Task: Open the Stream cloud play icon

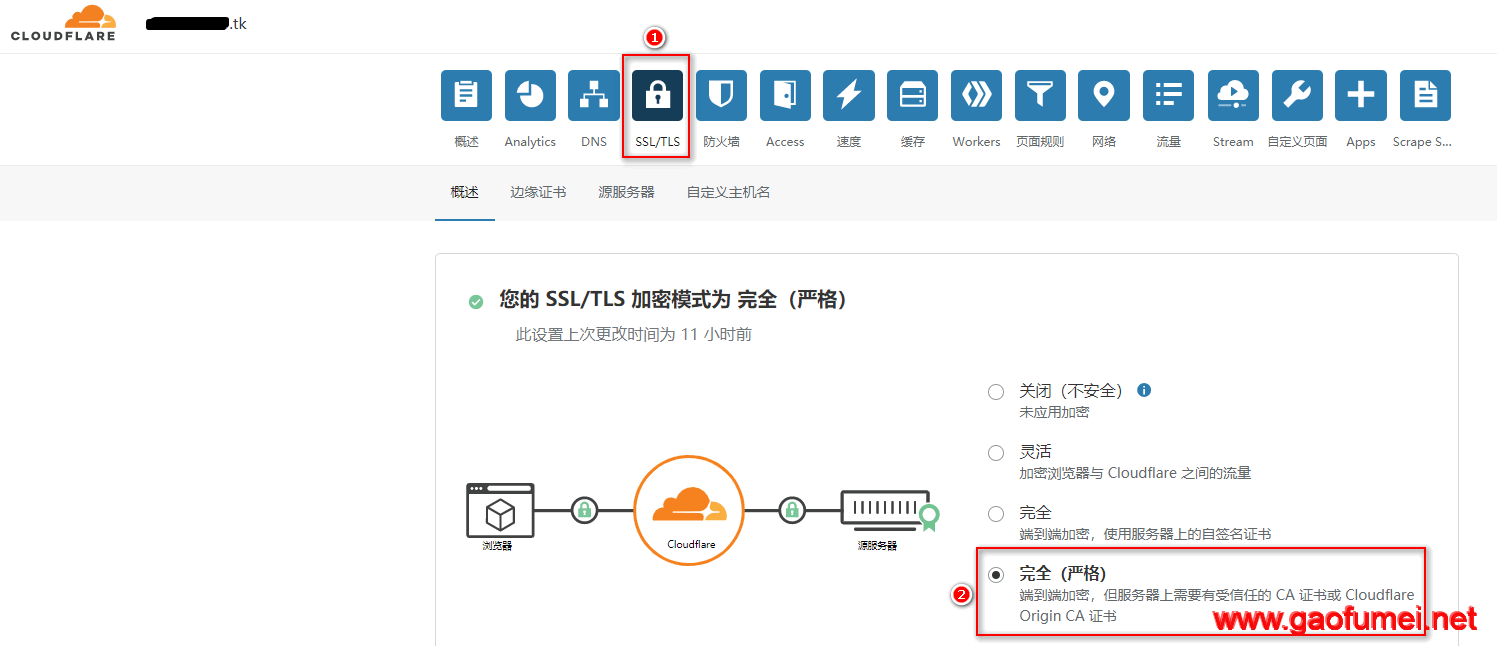Action: click(x=1233, y=96)
